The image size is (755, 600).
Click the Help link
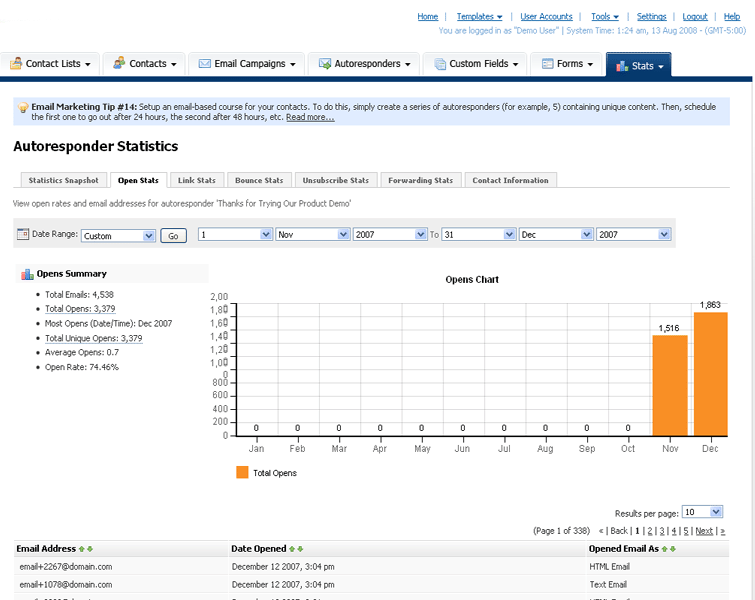(732, 16)
